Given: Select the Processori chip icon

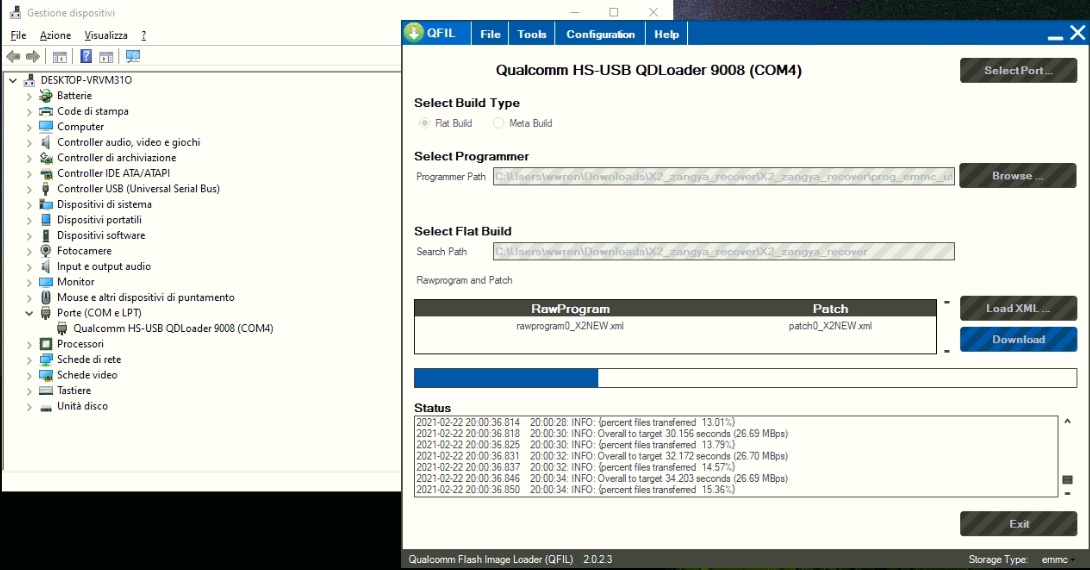Looking at the screenshot, I should click(46, 343).
